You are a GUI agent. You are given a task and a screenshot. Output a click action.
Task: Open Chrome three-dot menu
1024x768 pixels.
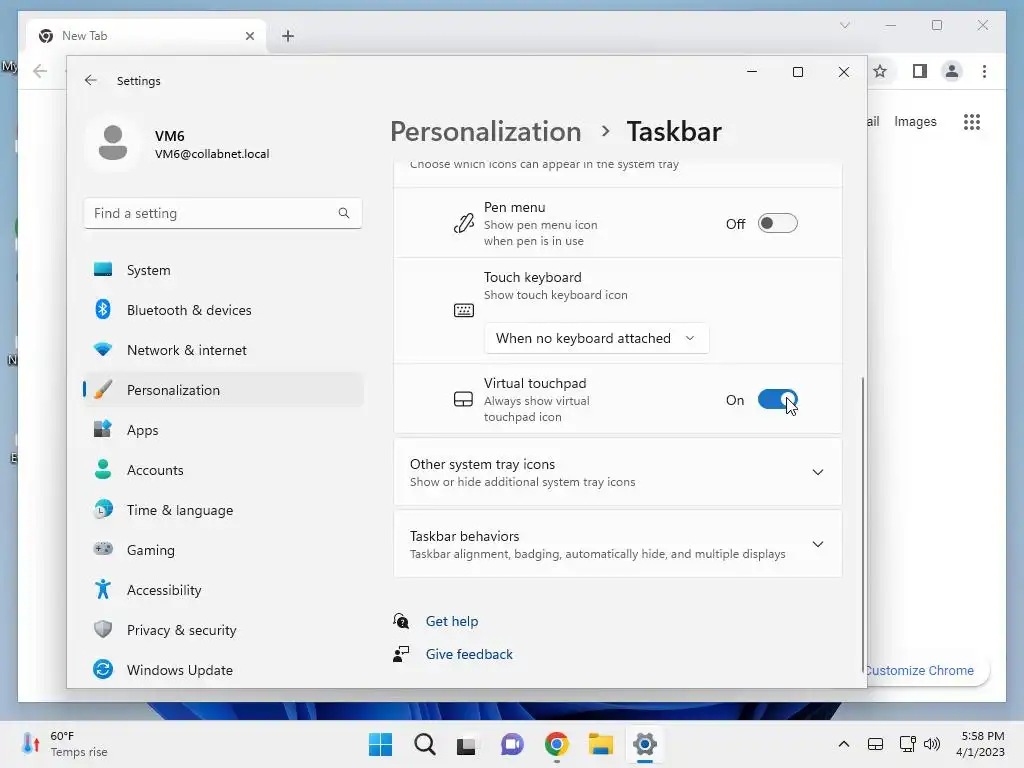(984, 71)
